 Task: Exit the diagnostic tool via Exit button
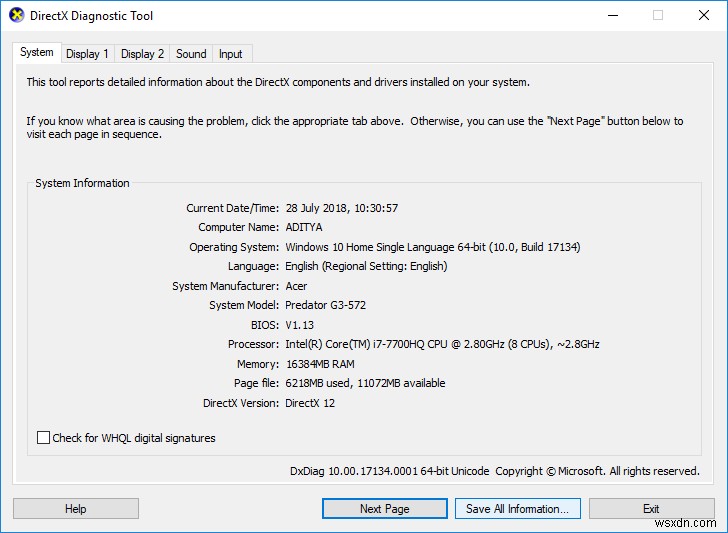[x=651, y=509]
